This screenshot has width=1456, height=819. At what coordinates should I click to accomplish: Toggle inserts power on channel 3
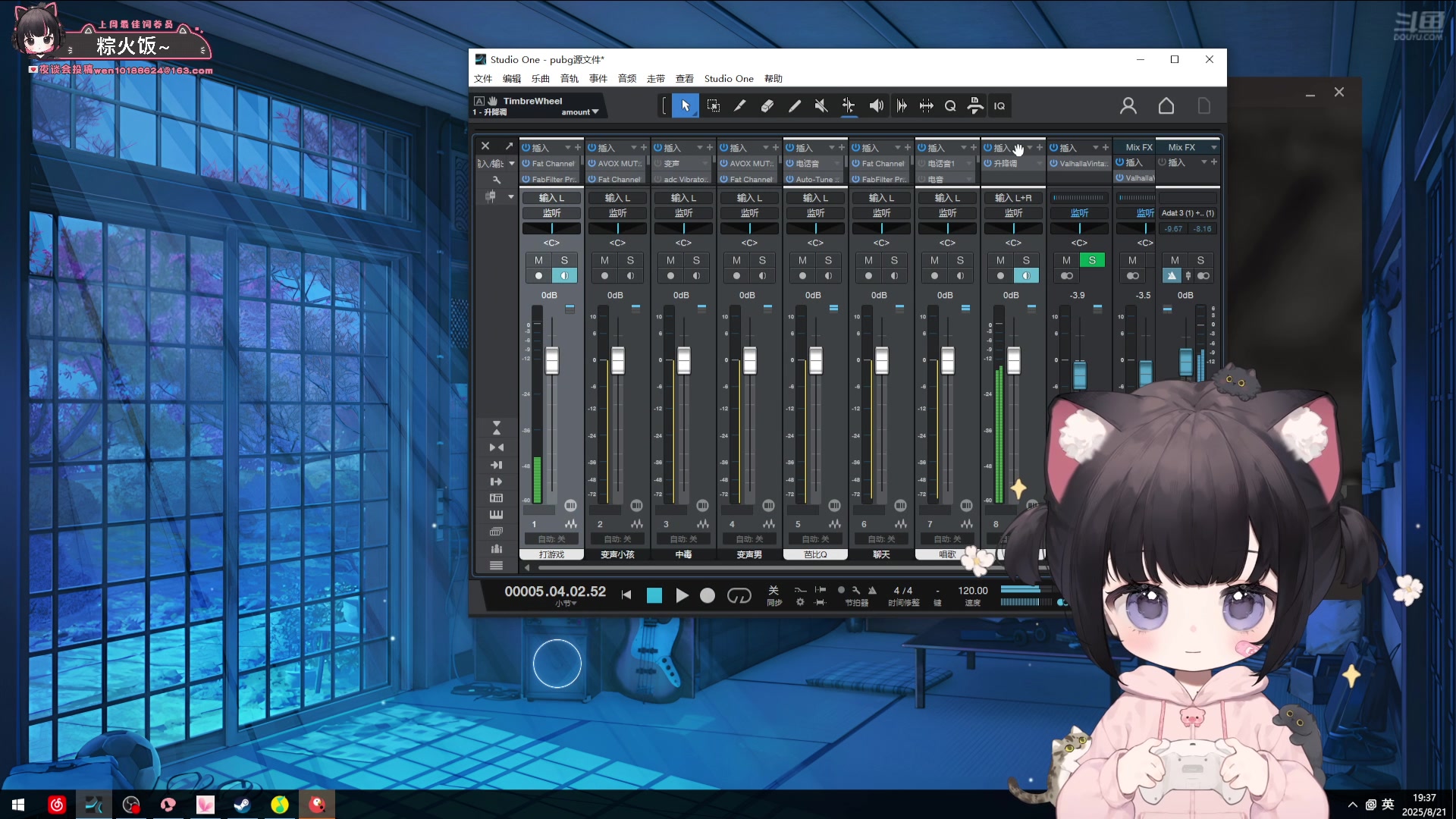[x=658, y=148]
